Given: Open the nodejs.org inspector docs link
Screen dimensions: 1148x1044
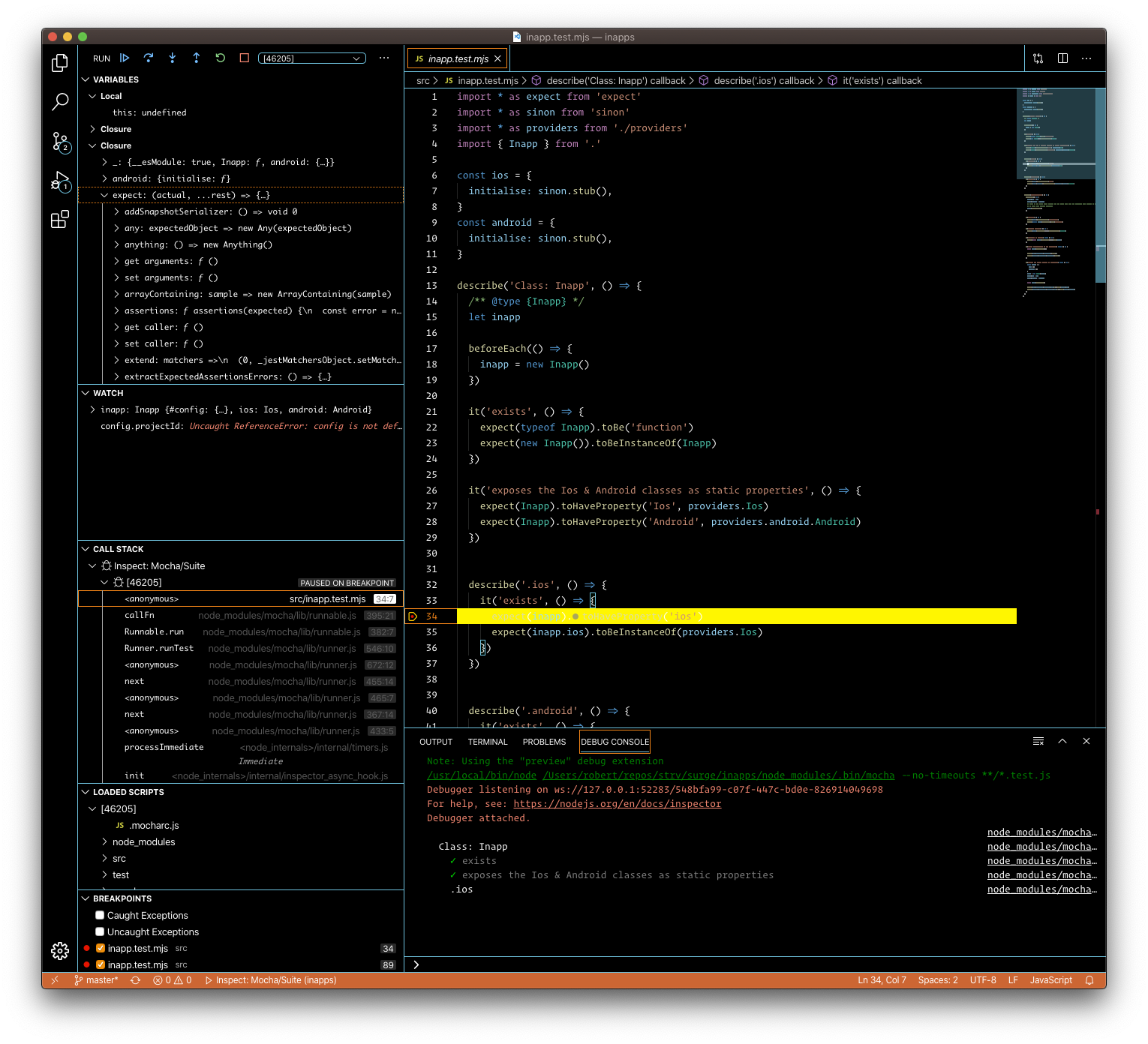Looking at the screenshot, I should pos(617,804).
